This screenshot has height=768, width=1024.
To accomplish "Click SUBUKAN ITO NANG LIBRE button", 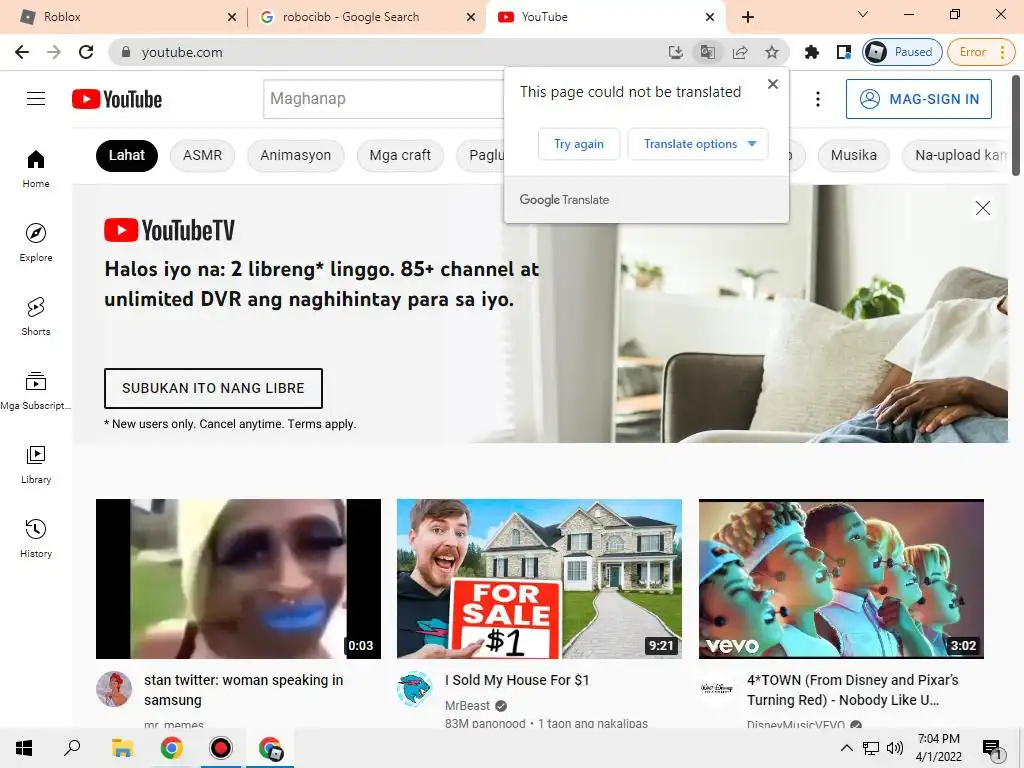I will (213, 388).
